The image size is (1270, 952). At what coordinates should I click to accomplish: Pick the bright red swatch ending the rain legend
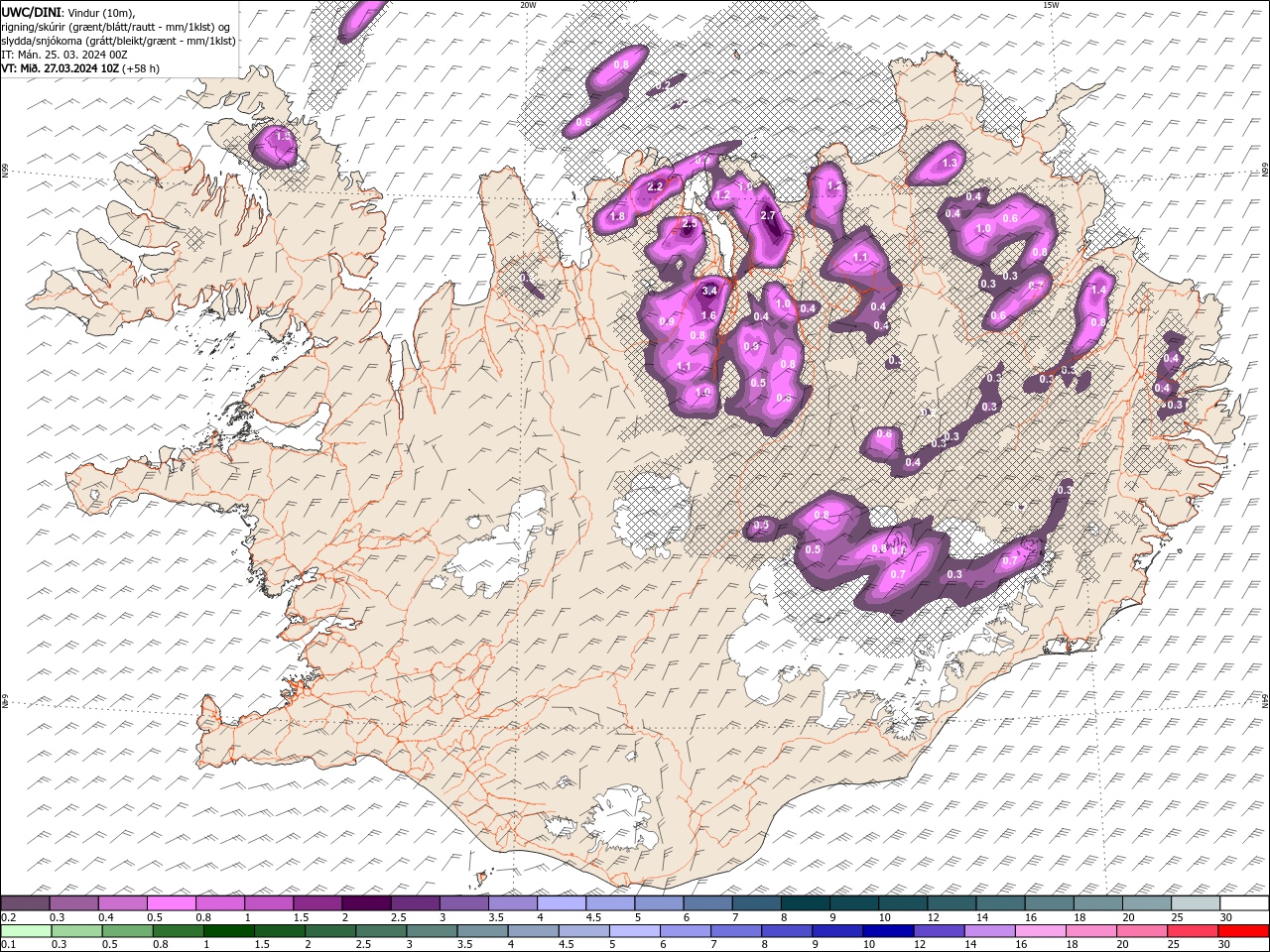1244,931
